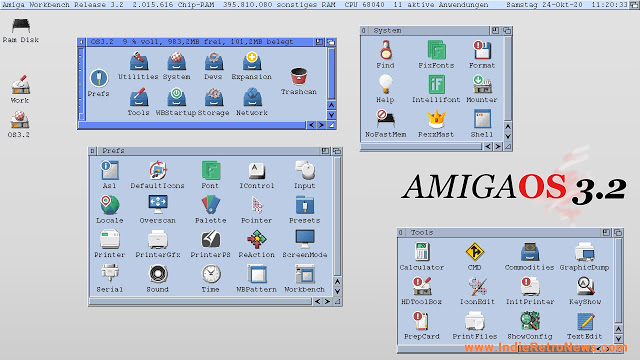The height and width of the screenshot is (360, 640).
Task: Click the OS3.2 window scroll left arrow
Action: pos(311,125)
